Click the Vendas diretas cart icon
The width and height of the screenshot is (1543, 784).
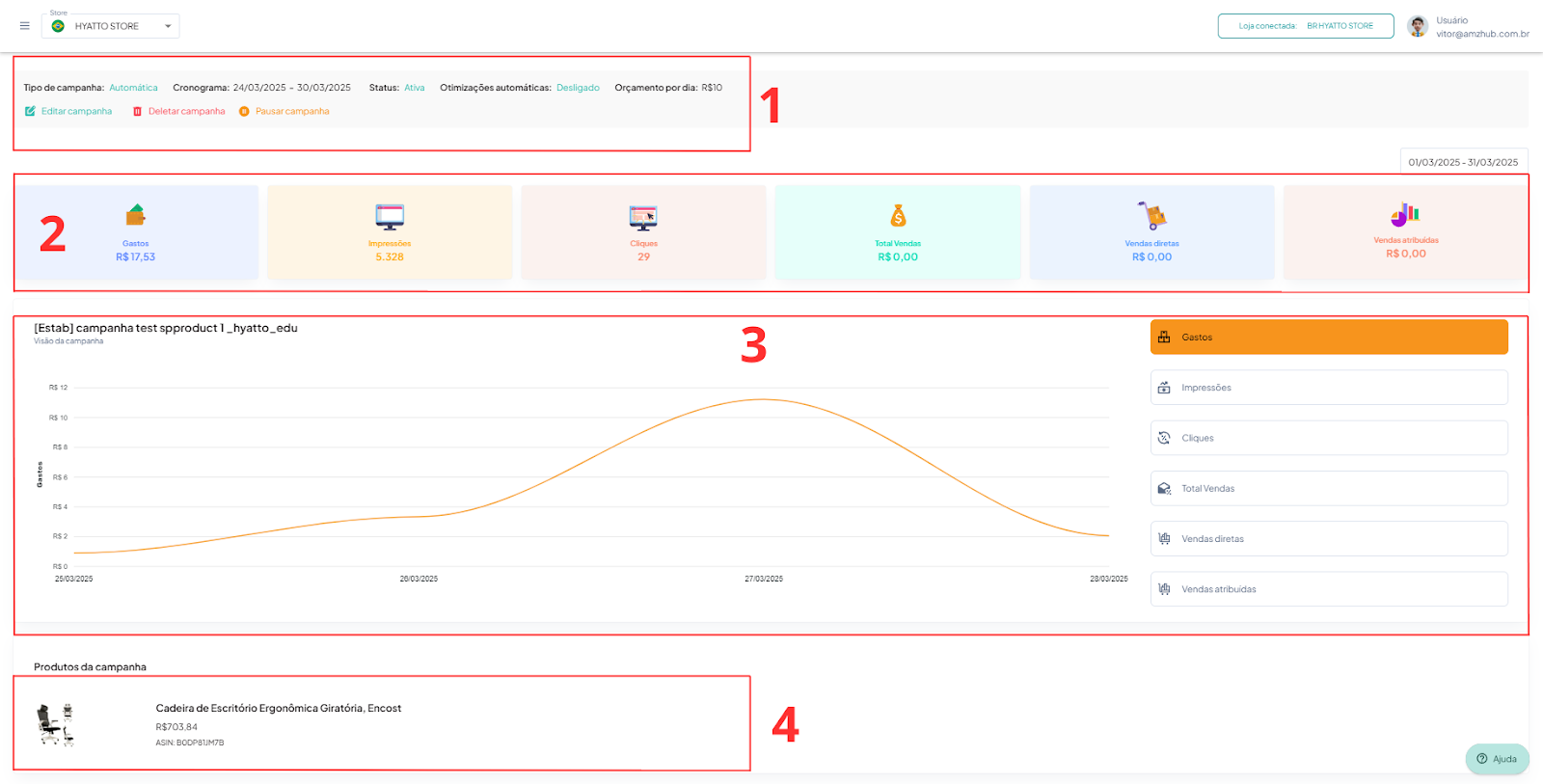1151,215
